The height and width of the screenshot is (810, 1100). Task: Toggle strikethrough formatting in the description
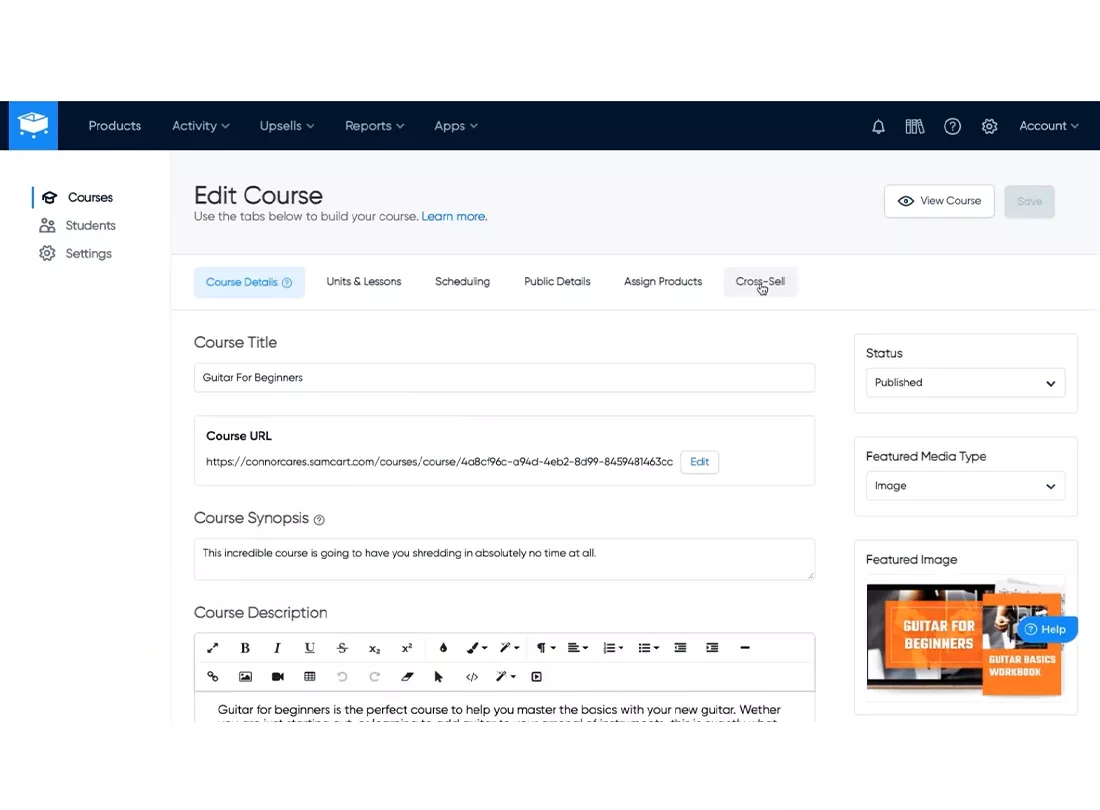pos(342,648)
